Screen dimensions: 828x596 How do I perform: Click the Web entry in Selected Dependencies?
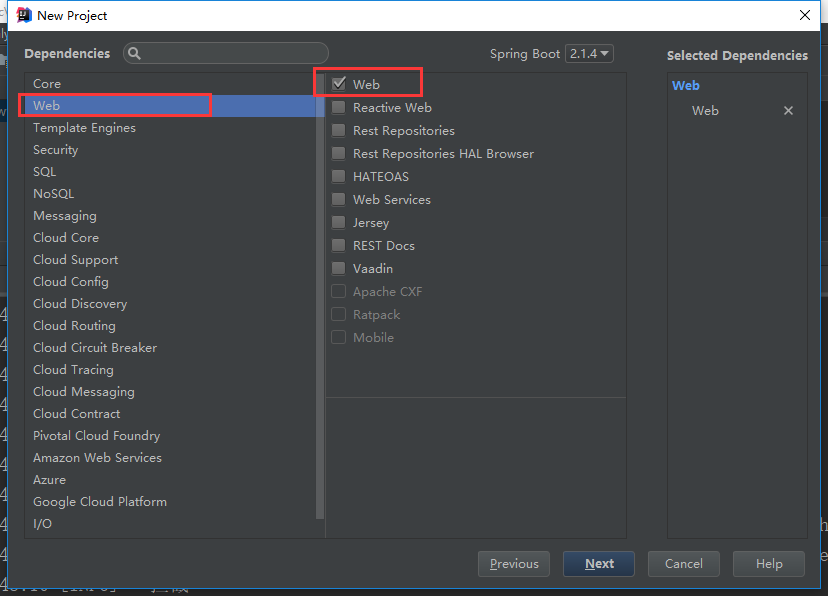pos(705,111)
